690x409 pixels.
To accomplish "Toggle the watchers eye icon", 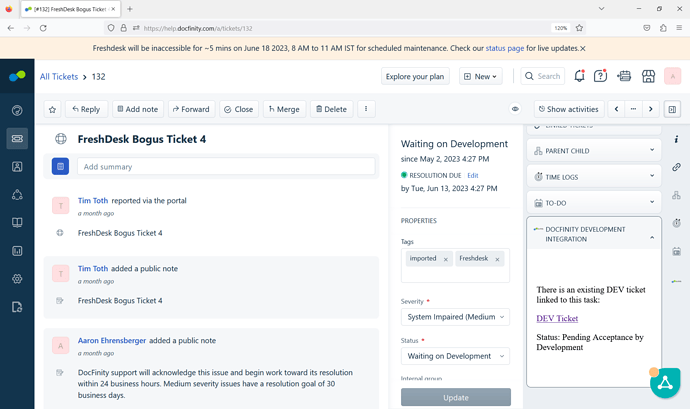I will (x=515, y=109).
